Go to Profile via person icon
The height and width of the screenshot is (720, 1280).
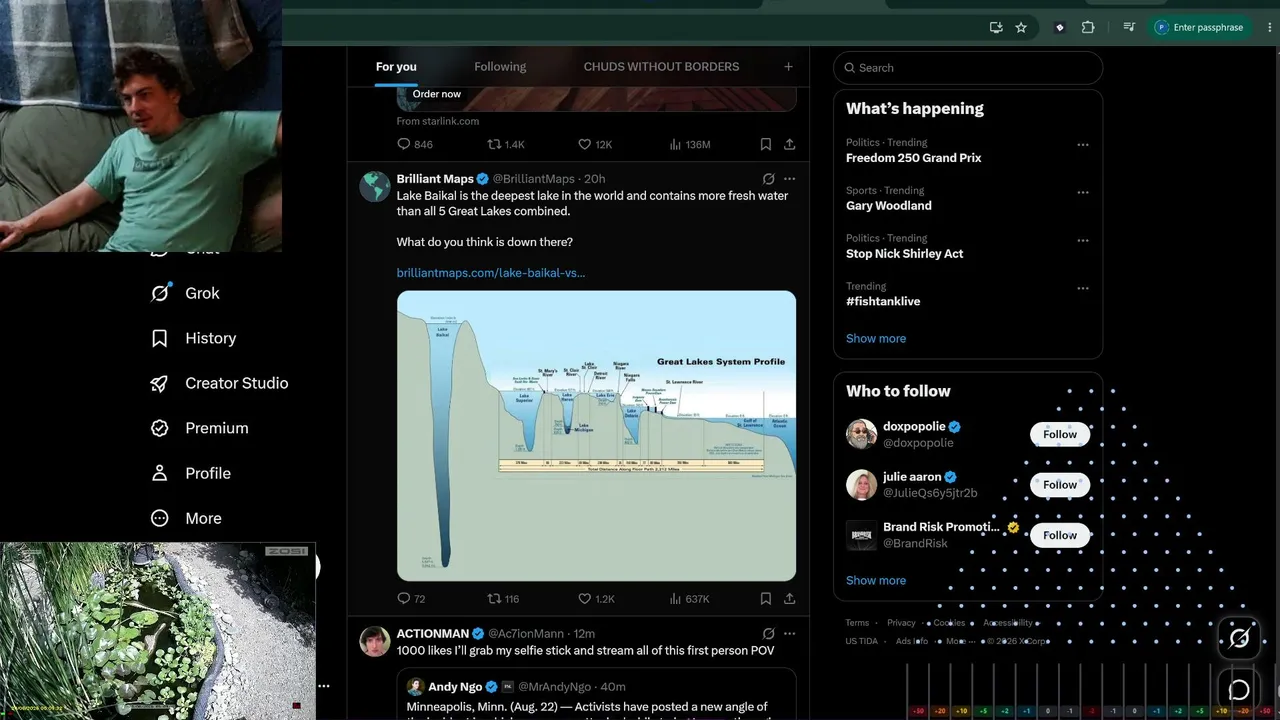[x=159, y=473]
